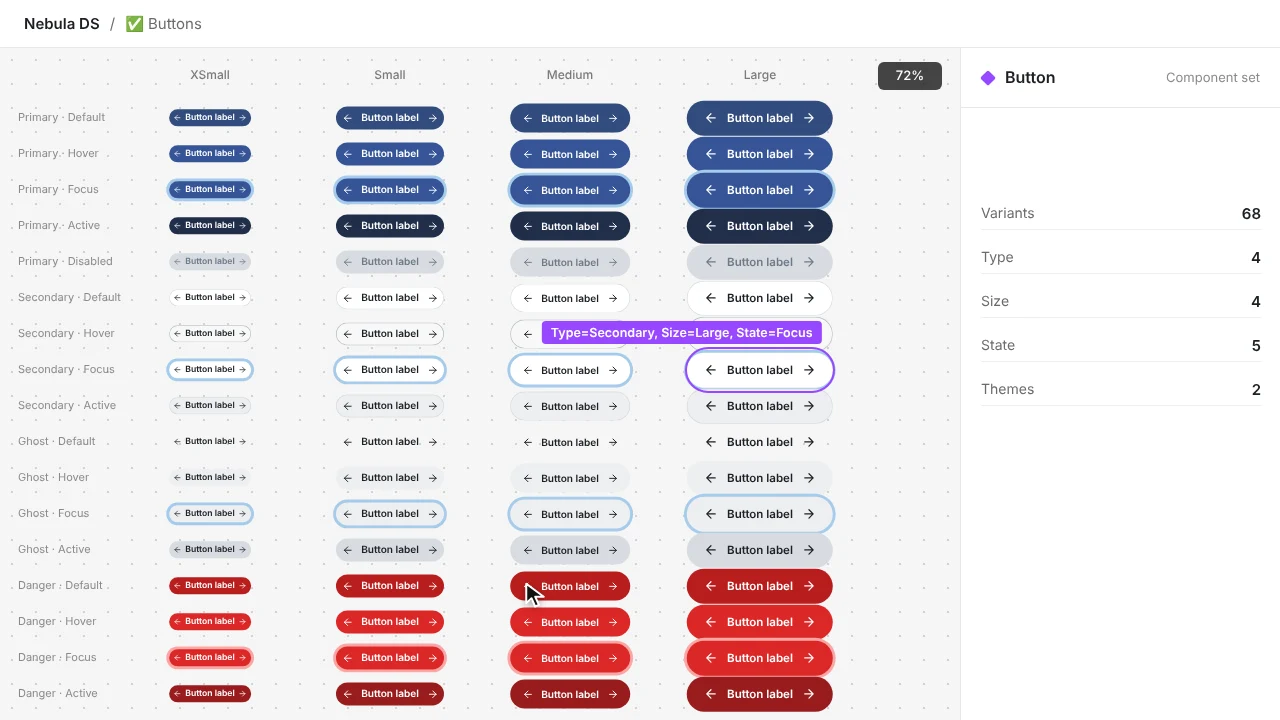
Task: Open the Nebula DS breadcrumb link
Action: coord(62,24)
